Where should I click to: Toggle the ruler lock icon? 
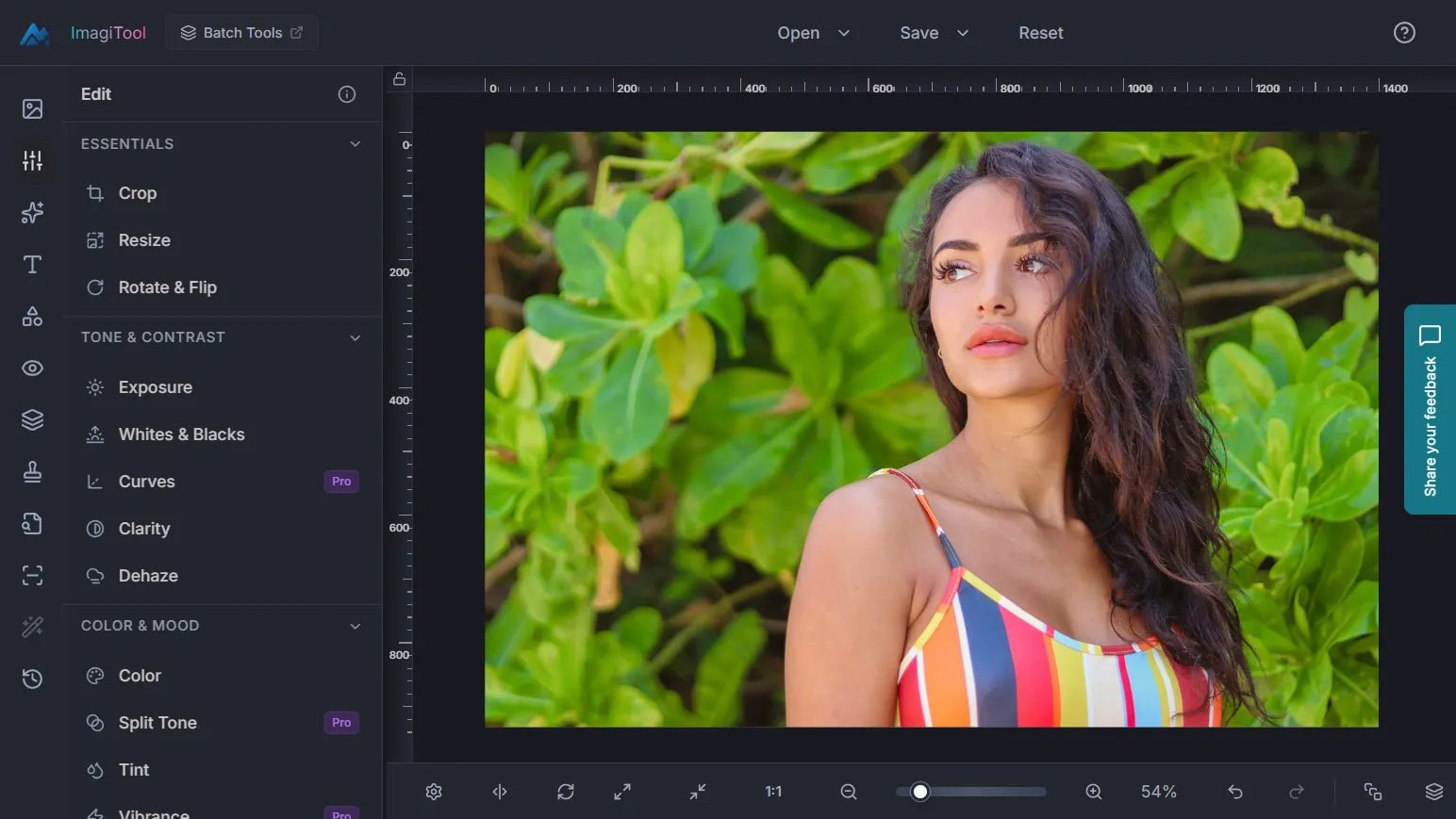click(x=399, y=79)
